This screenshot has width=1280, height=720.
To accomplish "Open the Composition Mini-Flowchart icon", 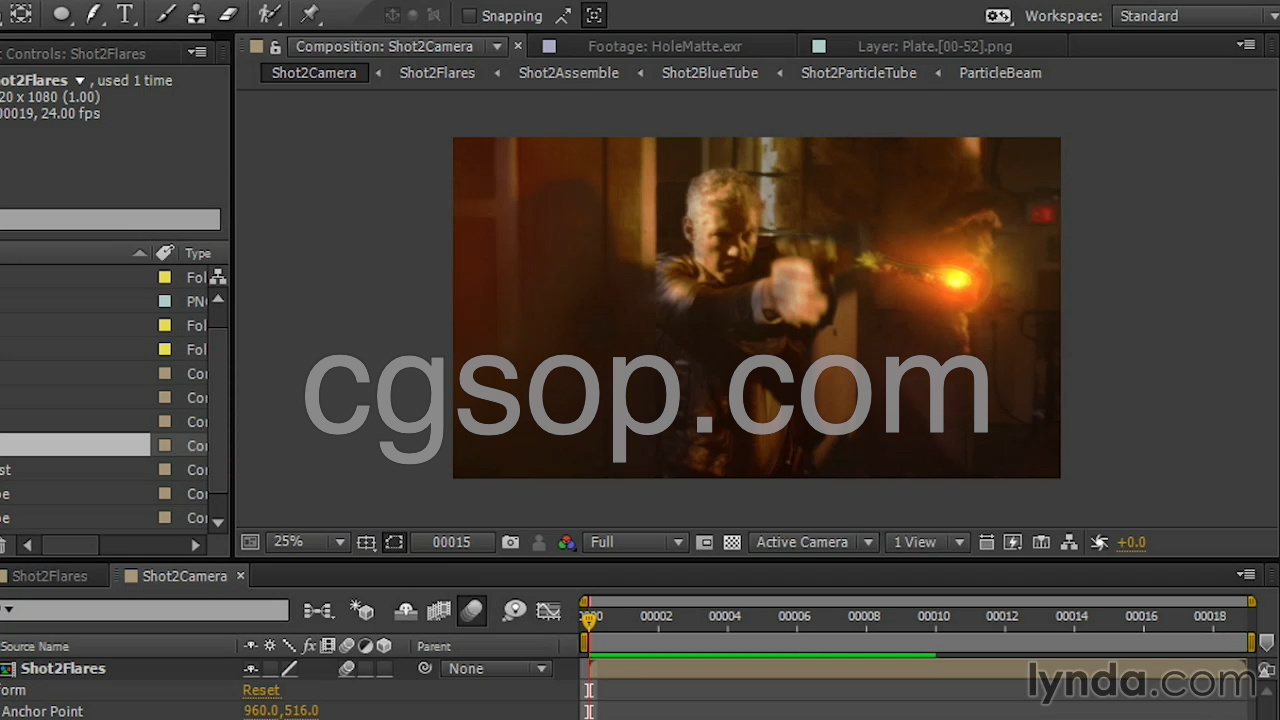I will pyautogui.click(x=318, y=610).
